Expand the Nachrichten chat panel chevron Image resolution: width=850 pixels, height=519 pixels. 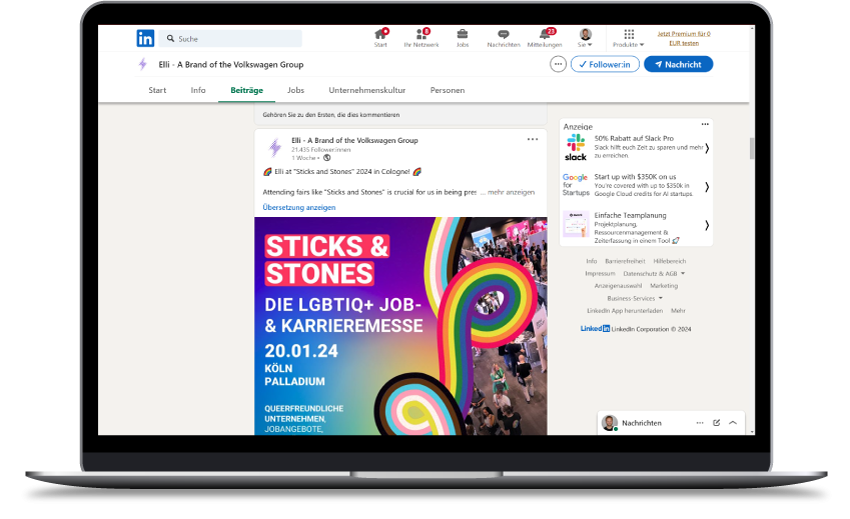pyautogui.click(x=733, y=422)
